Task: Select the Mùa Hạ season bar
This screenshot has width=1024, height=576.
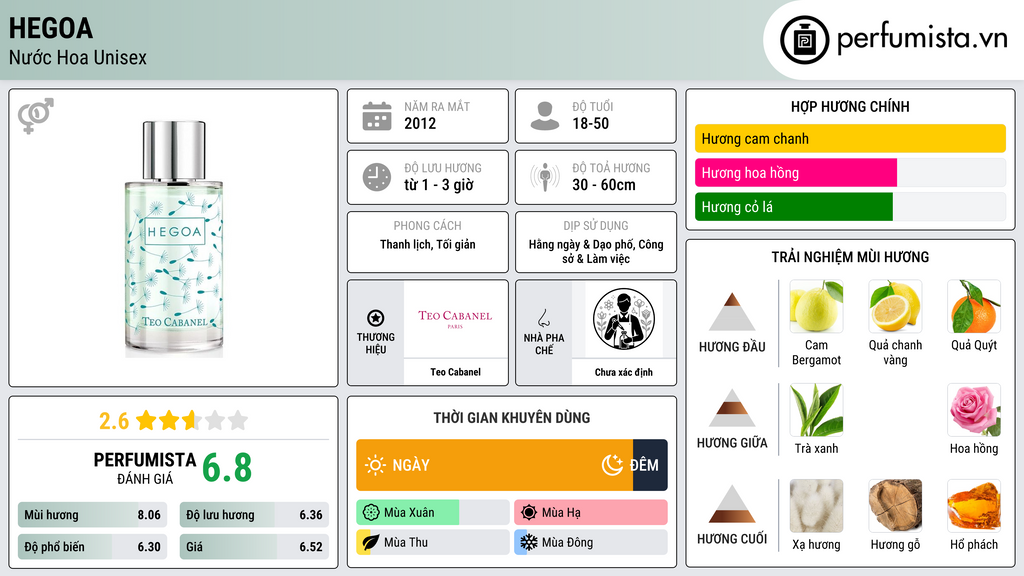Action: point(591,512)
